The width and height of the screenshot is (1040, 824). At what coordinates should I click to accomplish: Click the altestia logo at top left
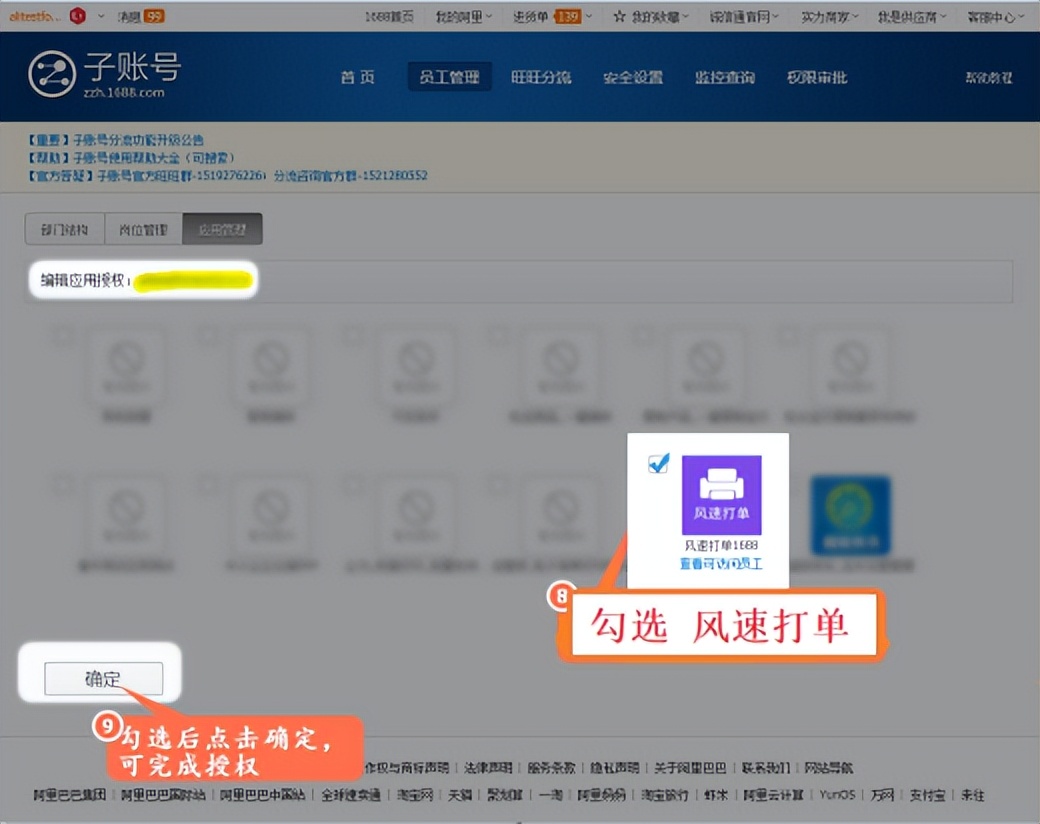[x=38, y=15]
